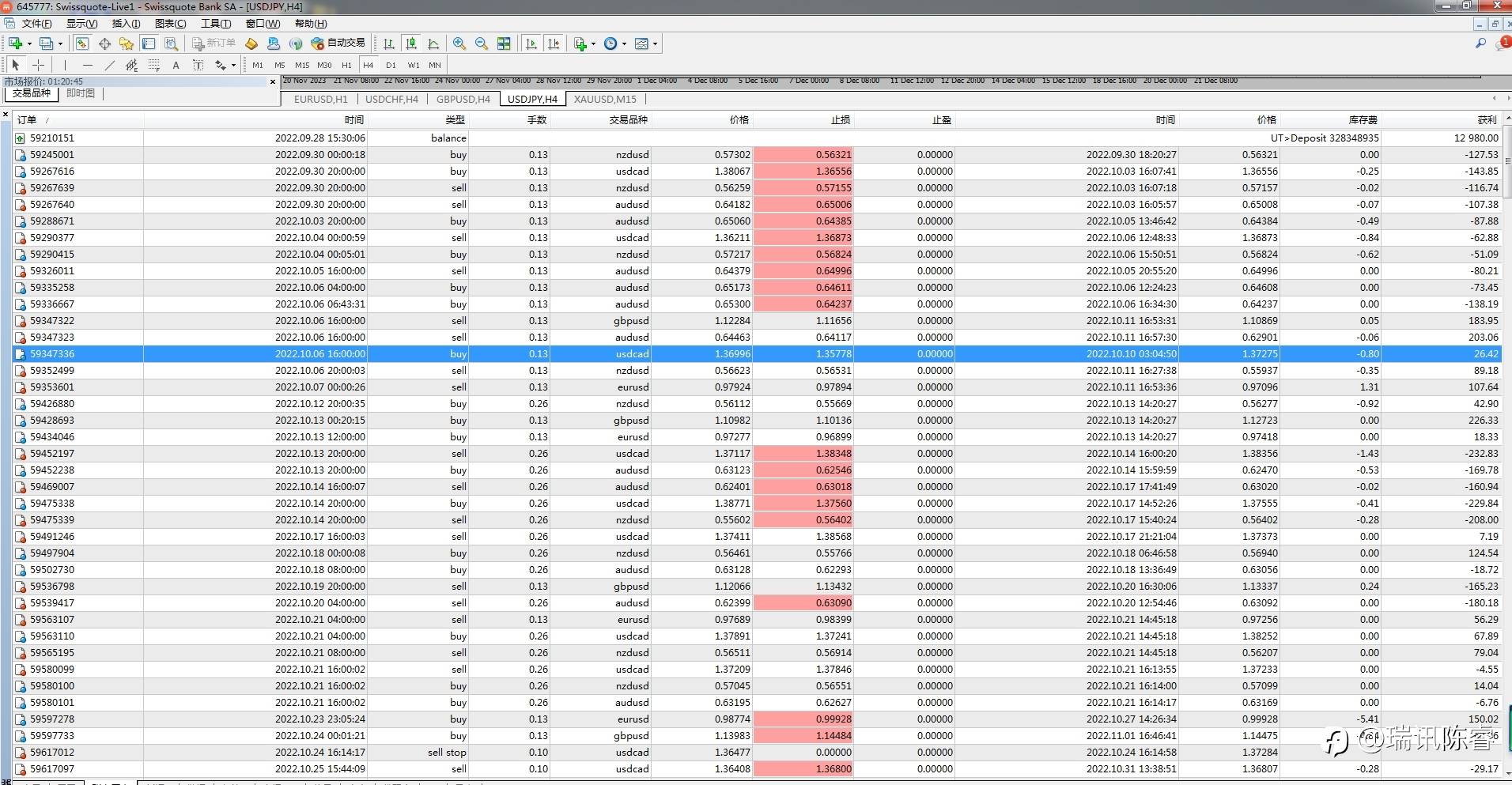
Task: Select the vertical line drawing tool
Action: click(x=65, y=65)
